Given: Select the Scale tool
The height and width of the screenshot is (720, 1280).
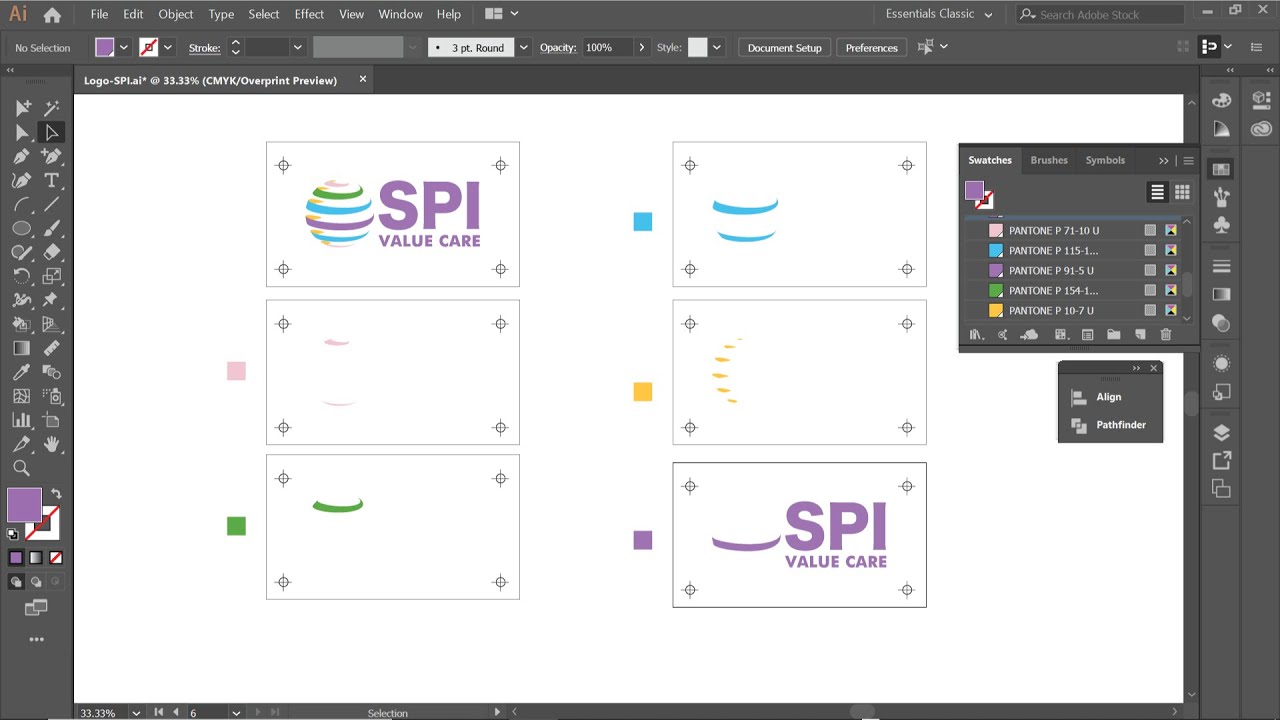Looking at the screenshot, I should pyautogui.click(x=51, y=276).
